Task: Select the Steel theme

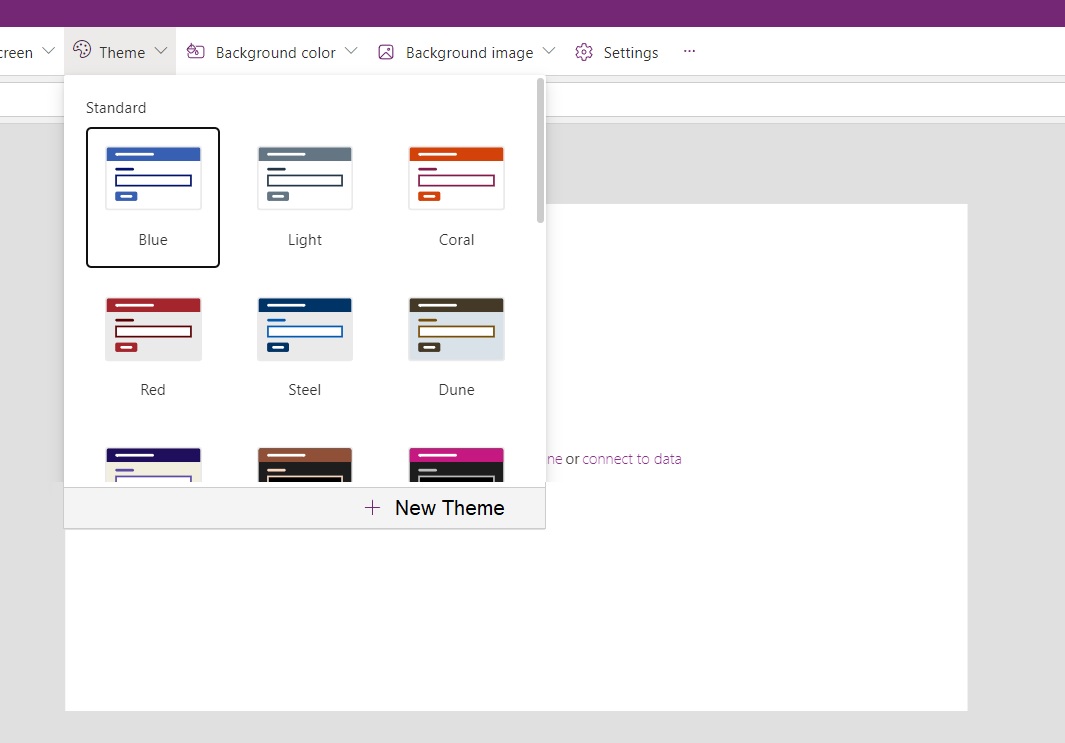Action: pyautogui.click(x=304, y=328)
